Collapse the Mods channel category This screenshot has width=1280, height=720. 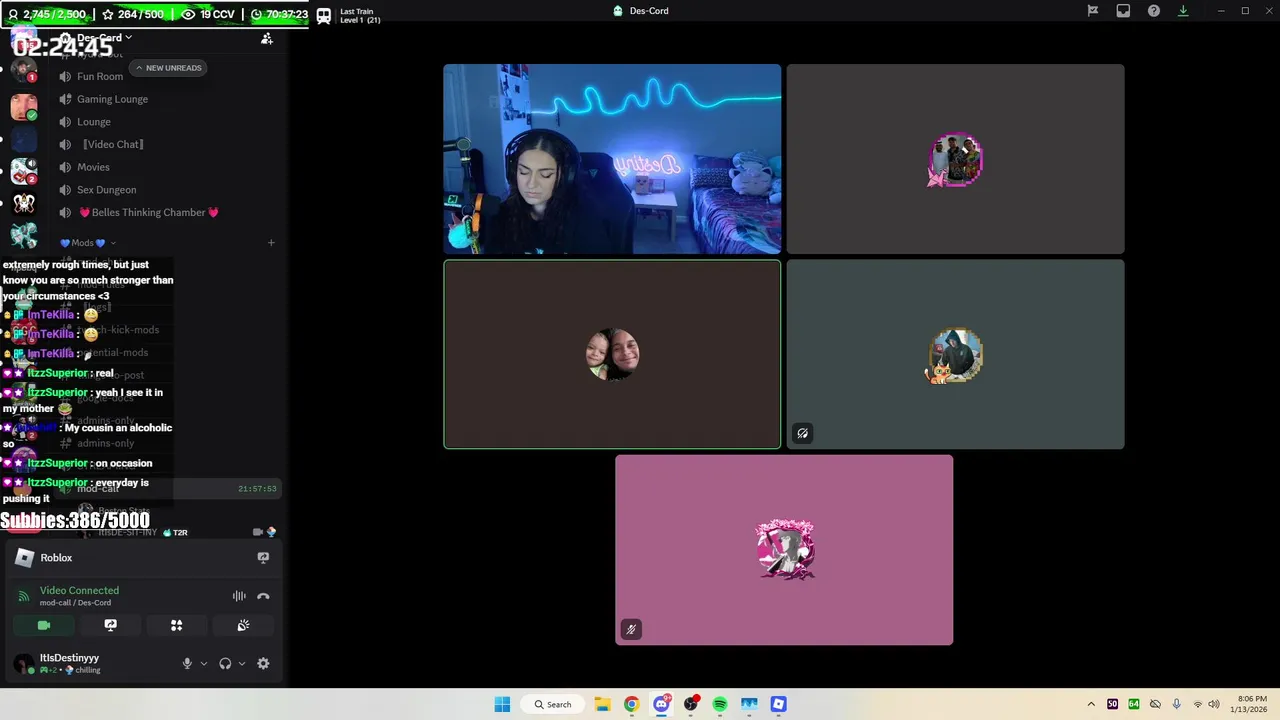[x=88, y=243]
